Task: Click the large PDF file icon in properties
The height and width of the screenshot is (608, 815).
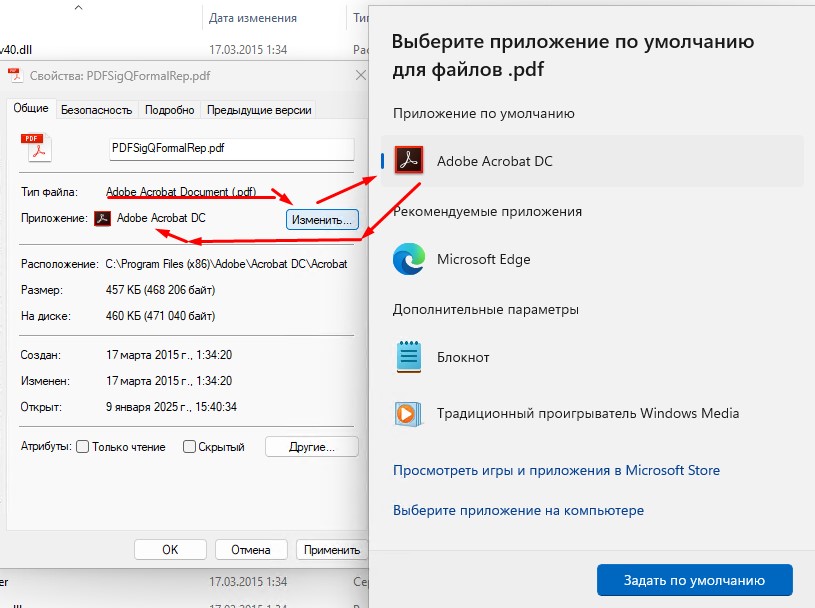Action: click(x=36, y=147)
